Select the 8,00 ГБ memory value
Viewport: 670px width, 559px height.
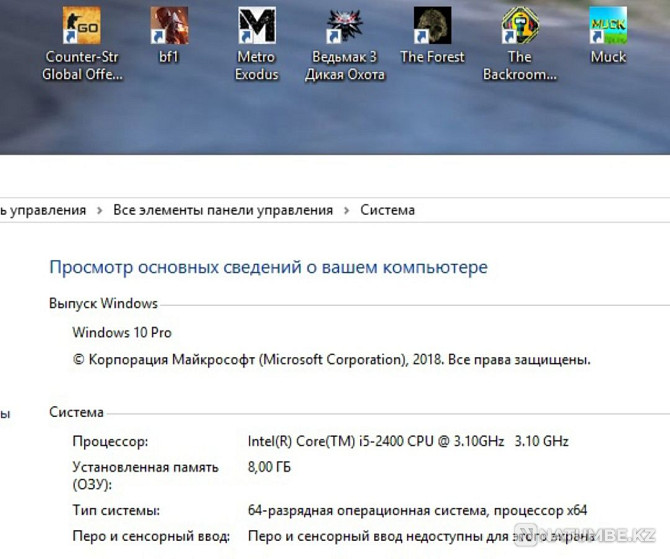(269, 467)
